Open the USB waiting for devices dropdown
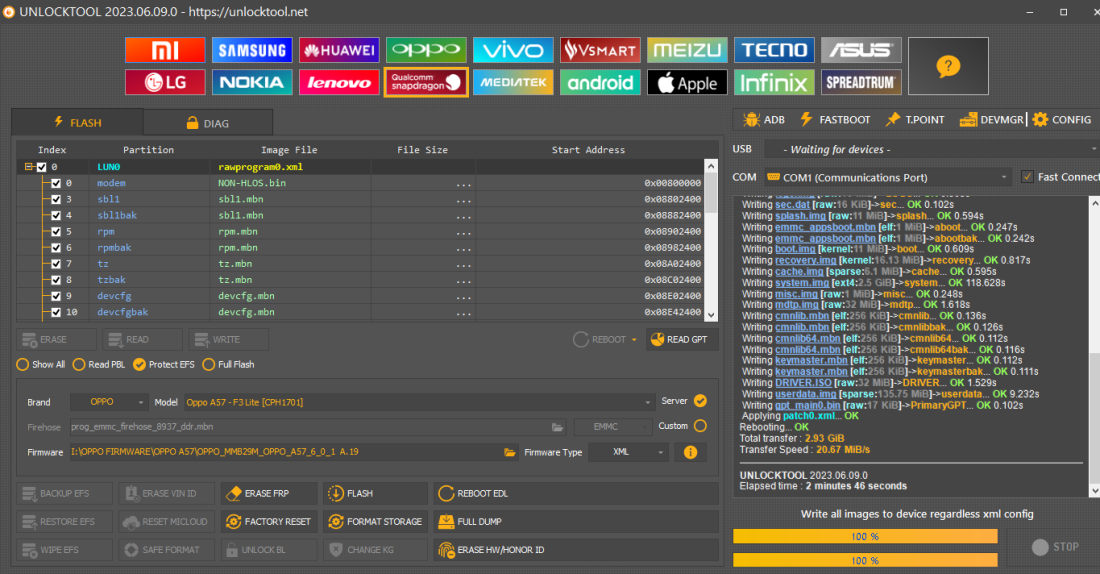The height and width of the screenshot is (574, 1100). click(932, 149)
